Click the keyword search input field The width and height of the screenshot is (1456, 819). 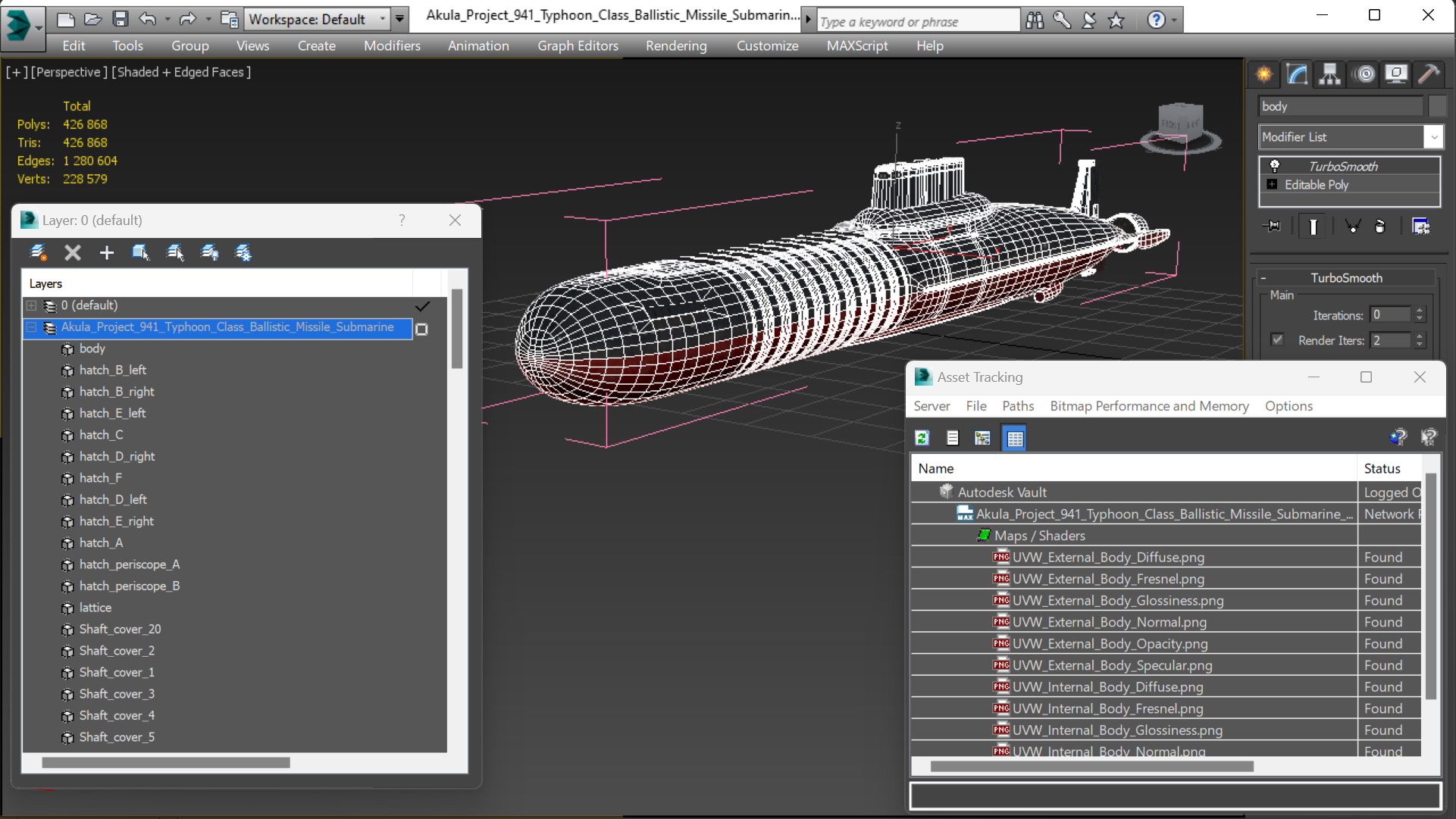point(918,21)
